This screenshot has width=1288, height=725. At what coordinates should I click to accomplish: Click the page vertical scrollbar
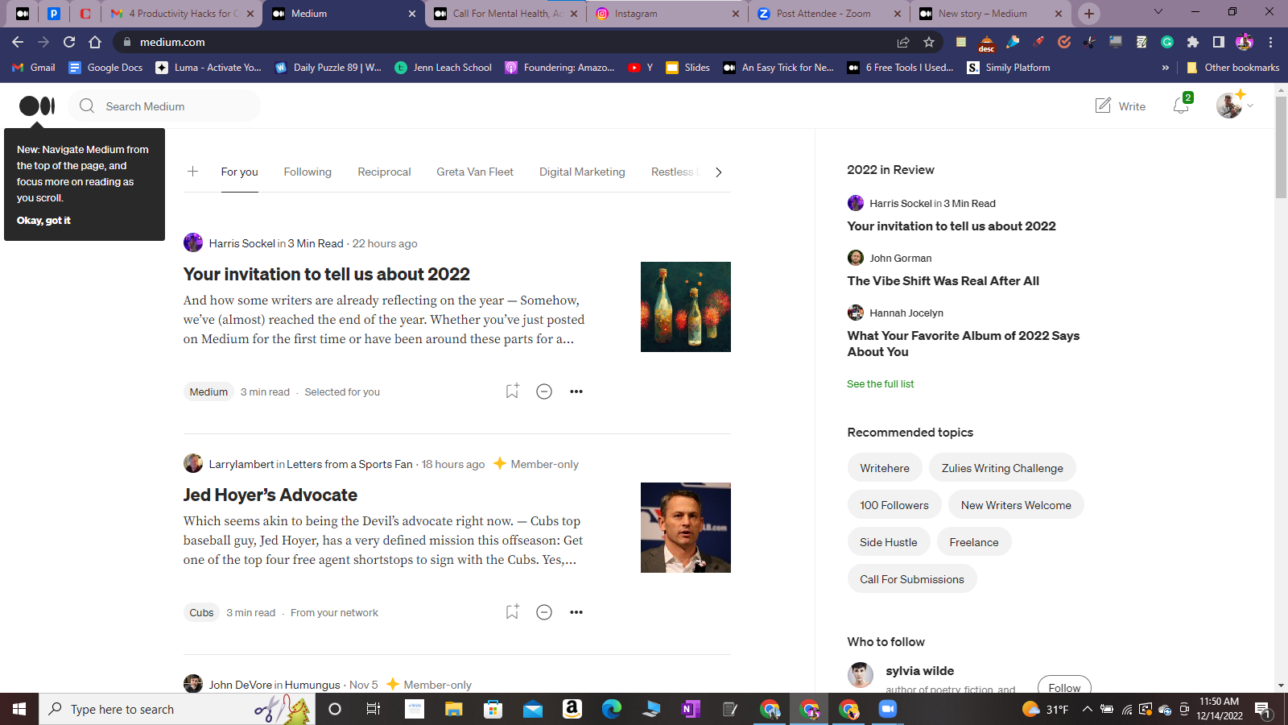(1281, 400)
